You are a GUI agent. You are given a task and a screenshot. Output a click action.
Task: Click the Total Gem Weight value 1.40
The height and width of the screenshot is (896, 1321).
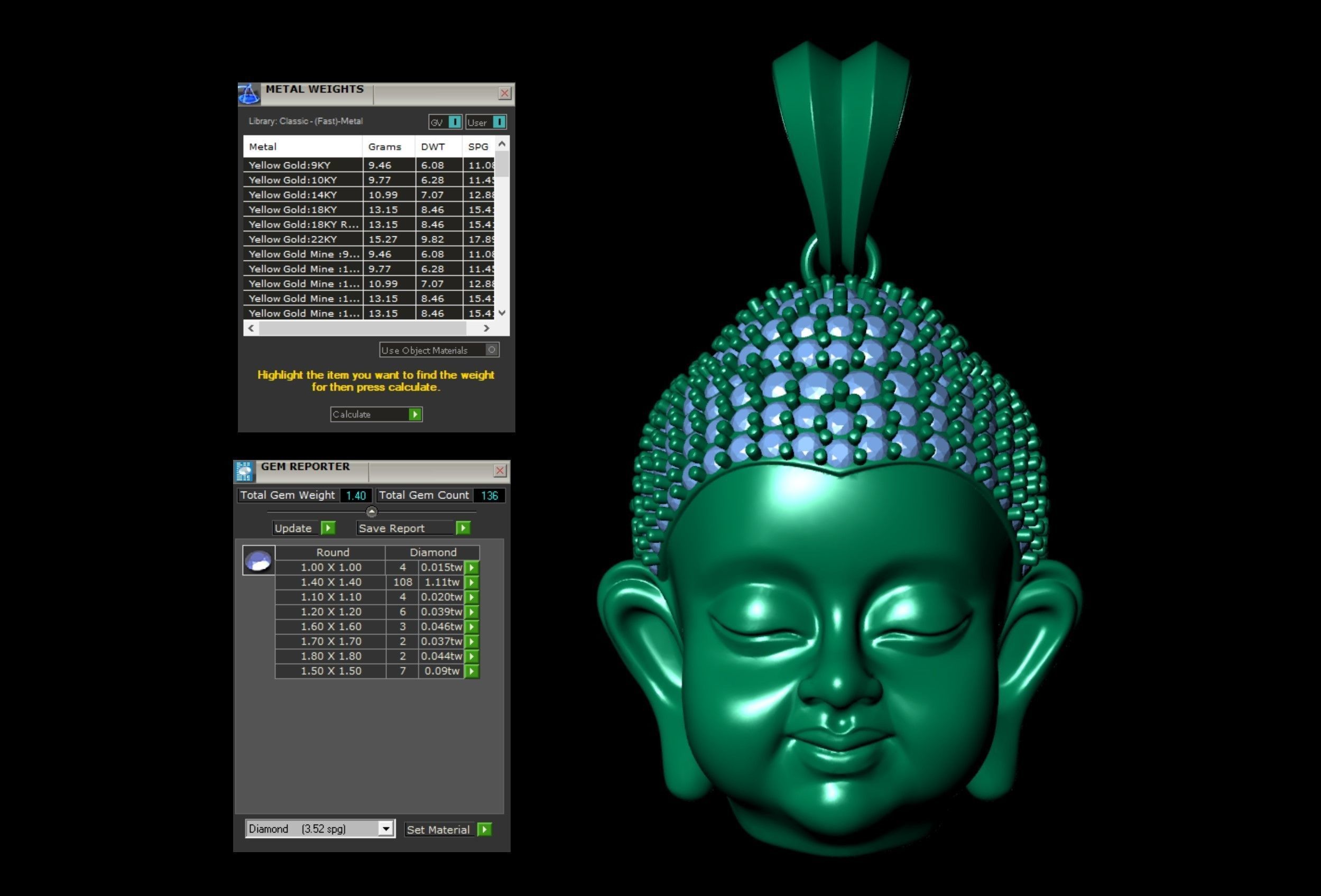(x=356, y=495)
